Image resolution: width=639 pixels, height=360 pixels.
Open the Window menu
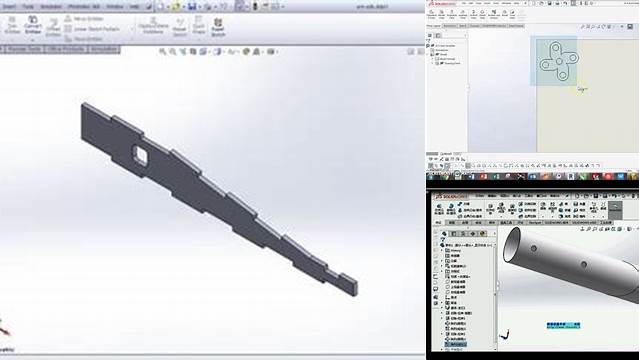coord(114,7)
